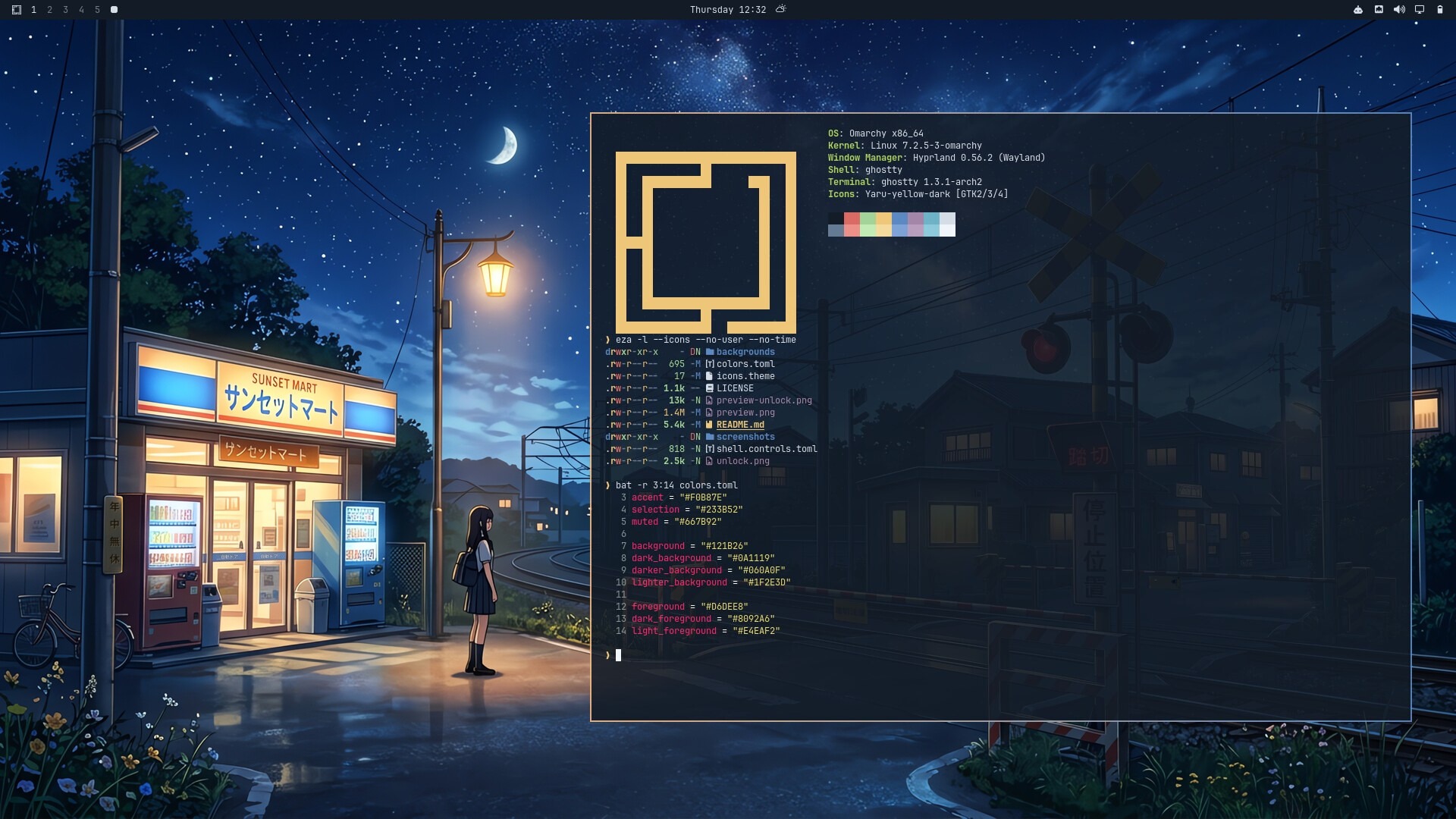Click the battery icon in the top bar

pyautogui.click(x=1440, y=10)
